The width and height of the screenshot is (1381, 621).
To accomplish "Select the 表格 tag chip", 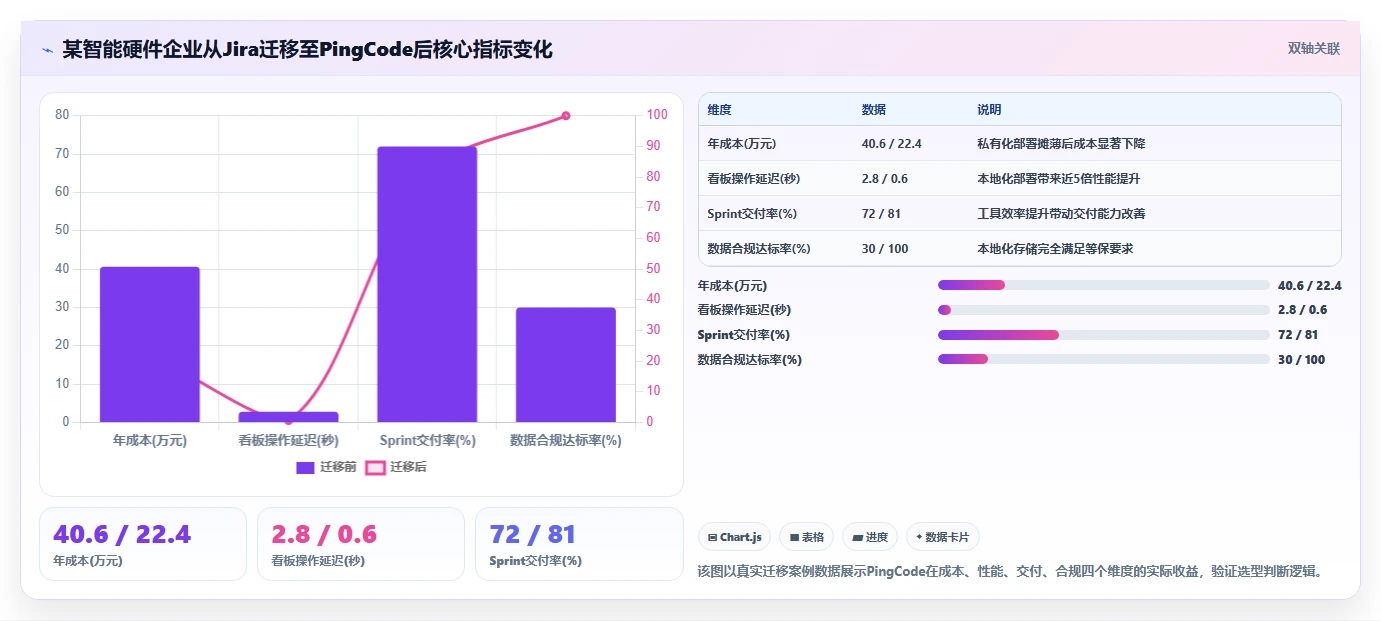I will [x=806, y=537].
